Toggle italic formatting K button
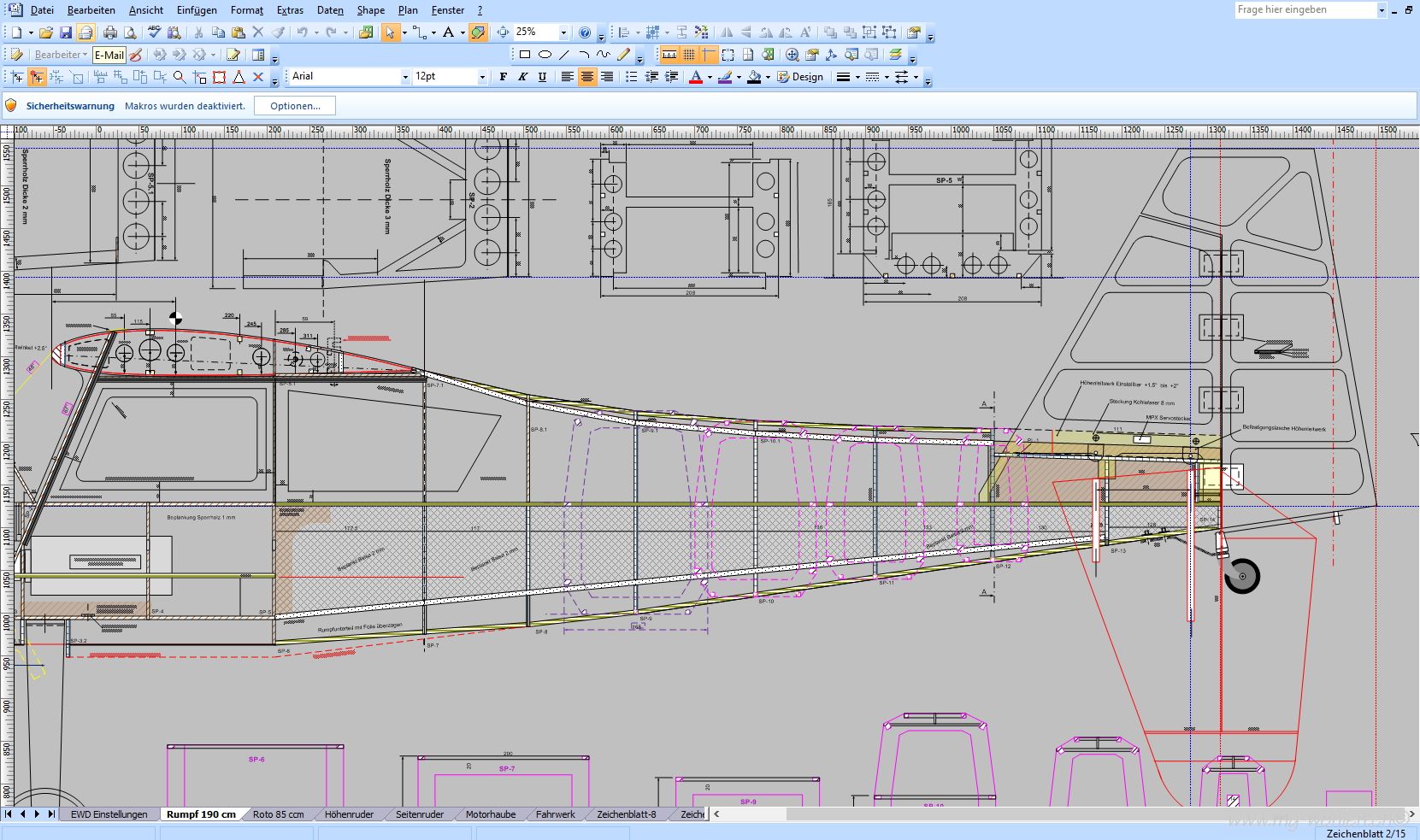This screenshot has height=840, width=1420. click(x=522, y=77)
